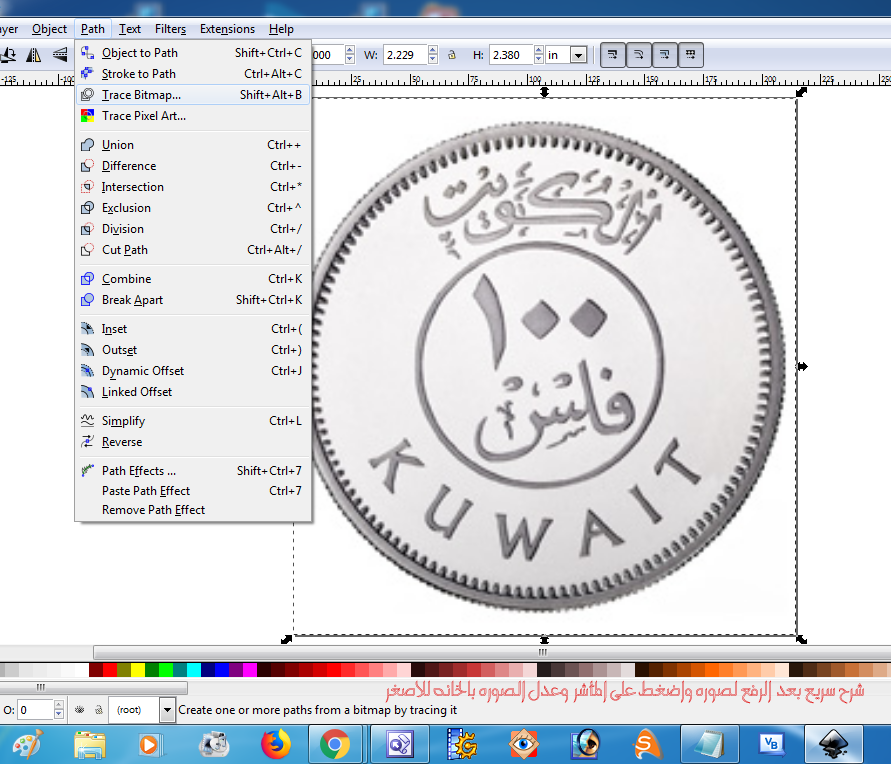The width and height of the screenshot is (891, 764).
Task: Select Remove Path Effect entry
Action: (x=193, y=510)
